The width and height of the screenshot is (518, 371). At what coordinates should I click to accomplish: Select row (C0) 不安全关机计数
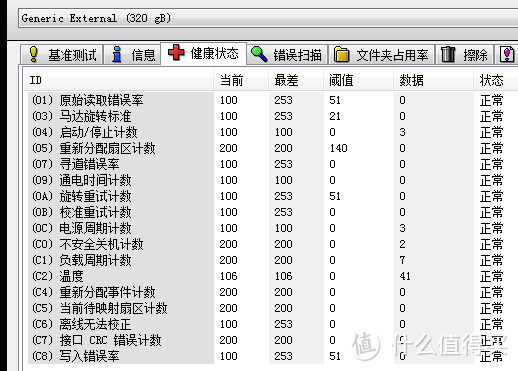272,244
